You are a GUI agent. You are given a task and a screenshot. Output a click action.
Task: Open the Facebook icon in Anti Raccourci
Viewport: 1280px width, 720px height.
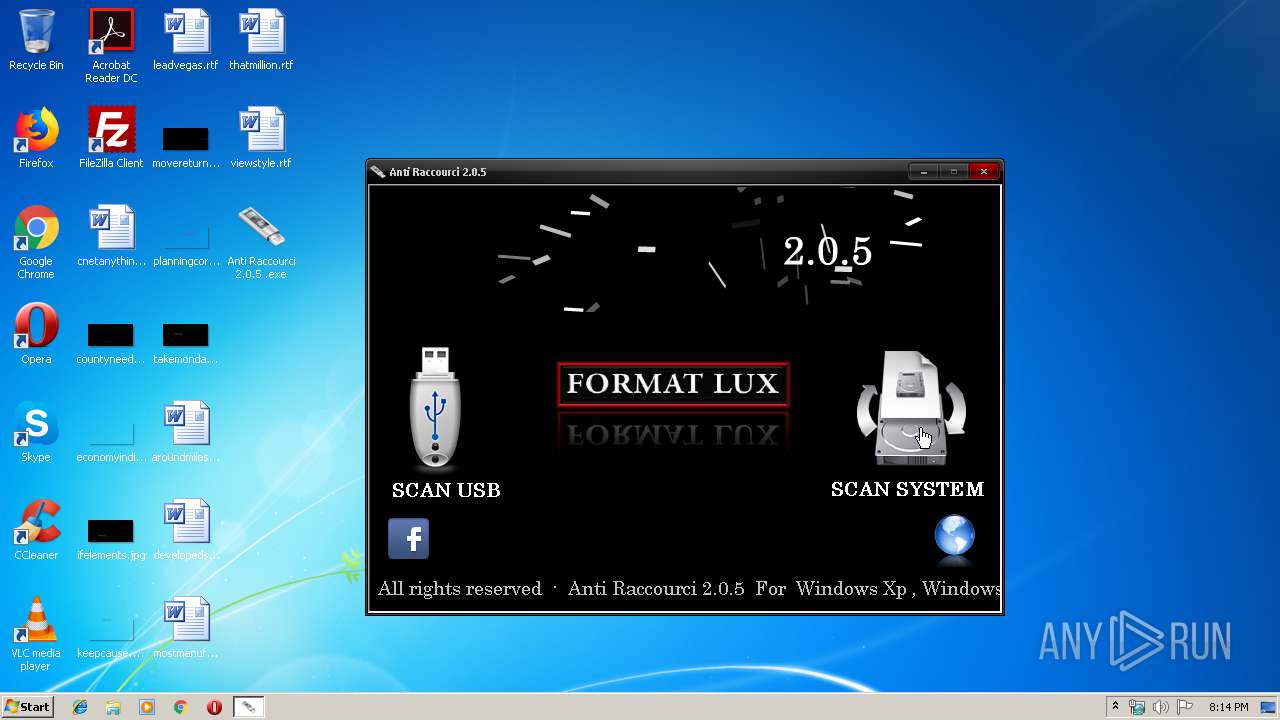408,539
